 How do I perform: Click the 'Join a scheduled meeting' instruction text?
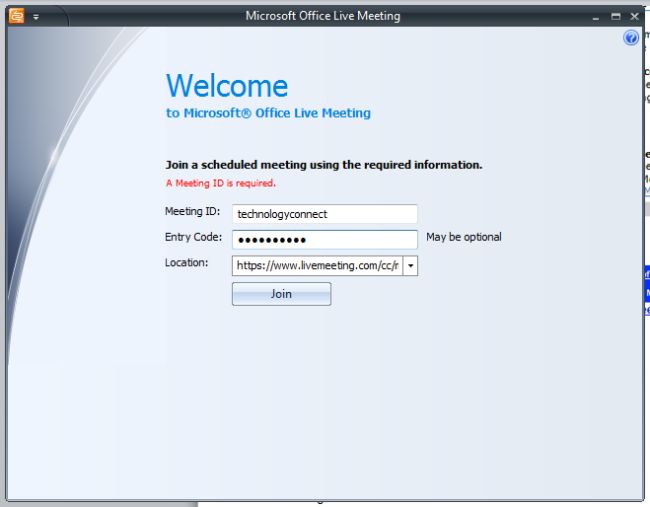click(x=324, y=165)
